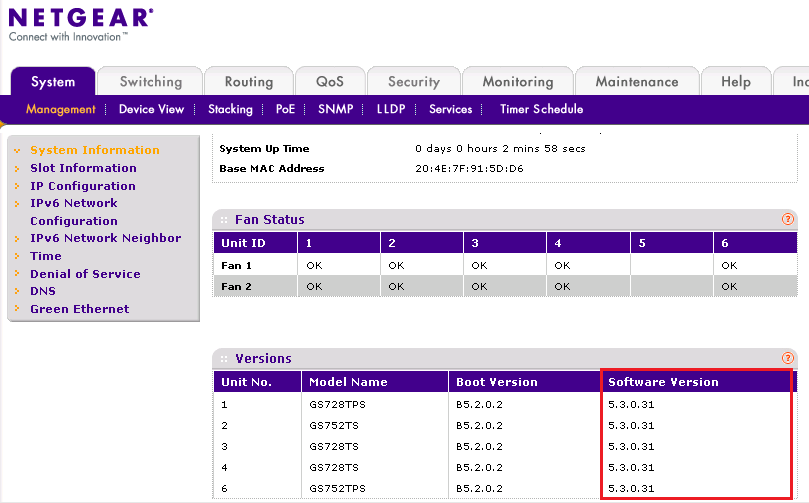The image size is (809, 503).
Task: Open IPv6 Network Configuration page
Action: coord(74,212)
